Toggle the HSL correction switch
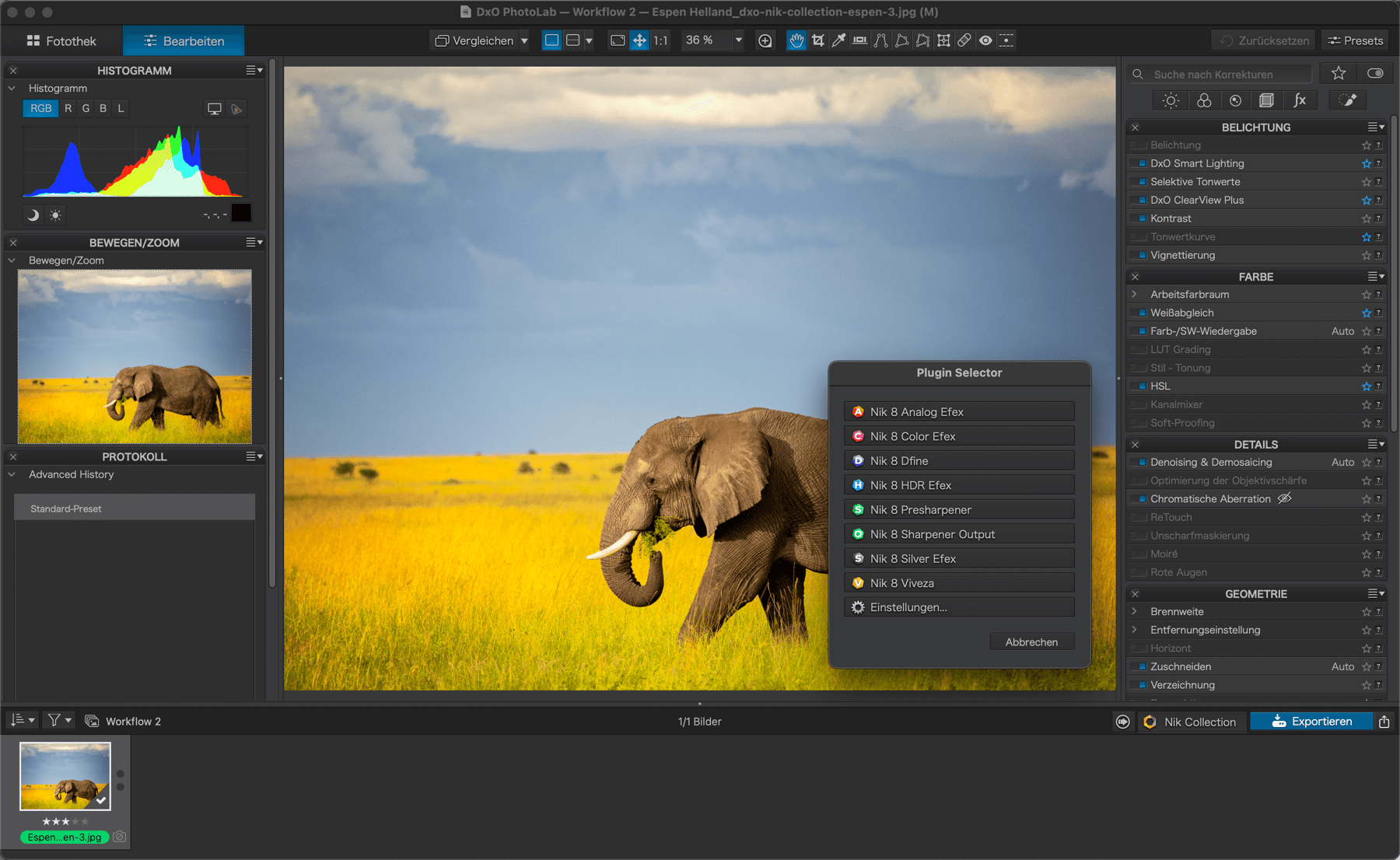The image size is (1400, 860). pos(1139,386)
